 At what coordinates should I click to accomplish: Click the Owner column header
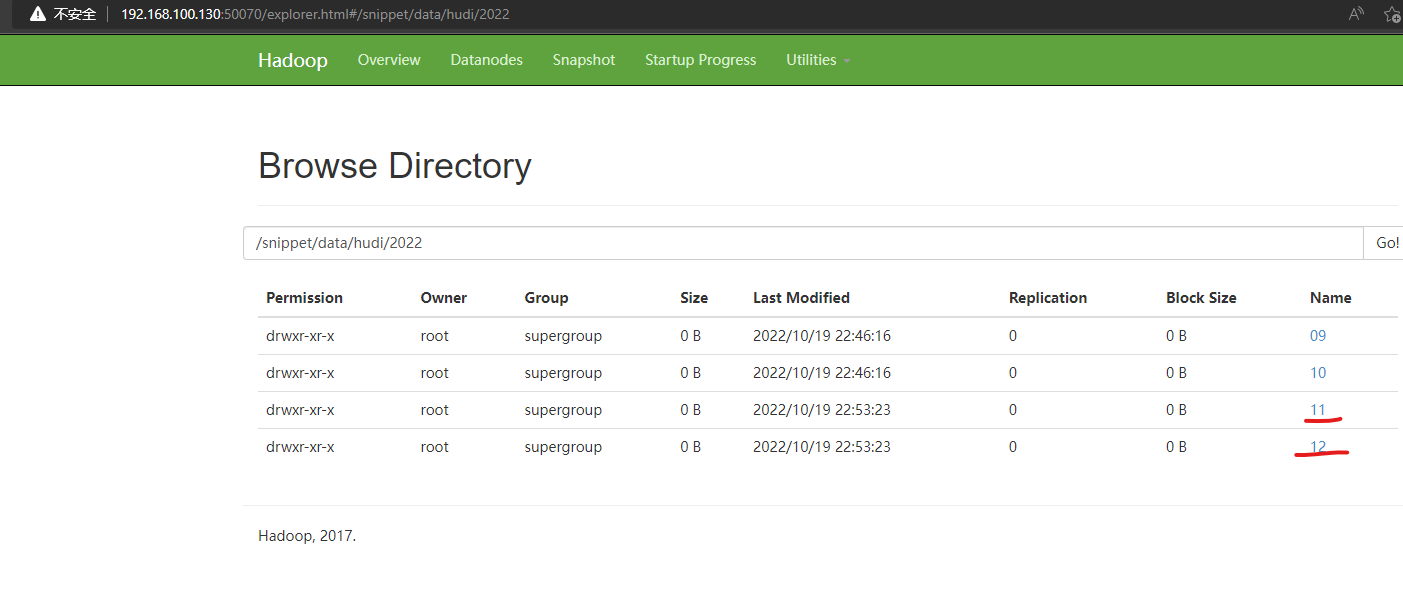click(443, 298)
